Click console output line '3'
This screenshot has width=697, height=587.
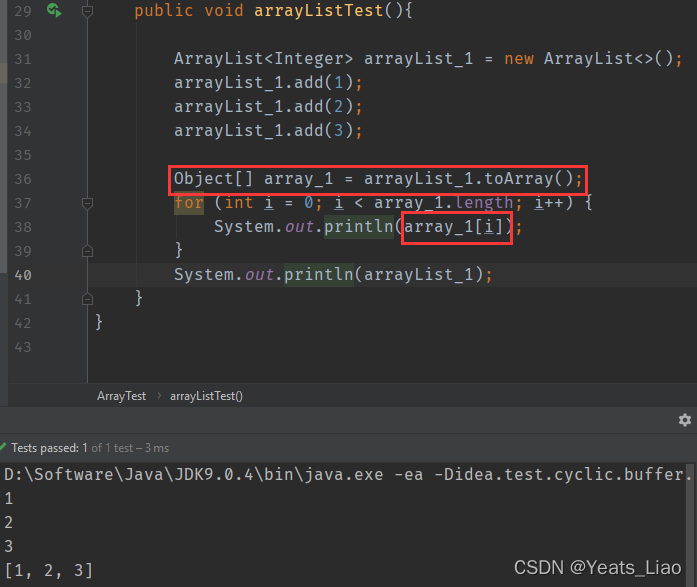(x=8, y=547)
